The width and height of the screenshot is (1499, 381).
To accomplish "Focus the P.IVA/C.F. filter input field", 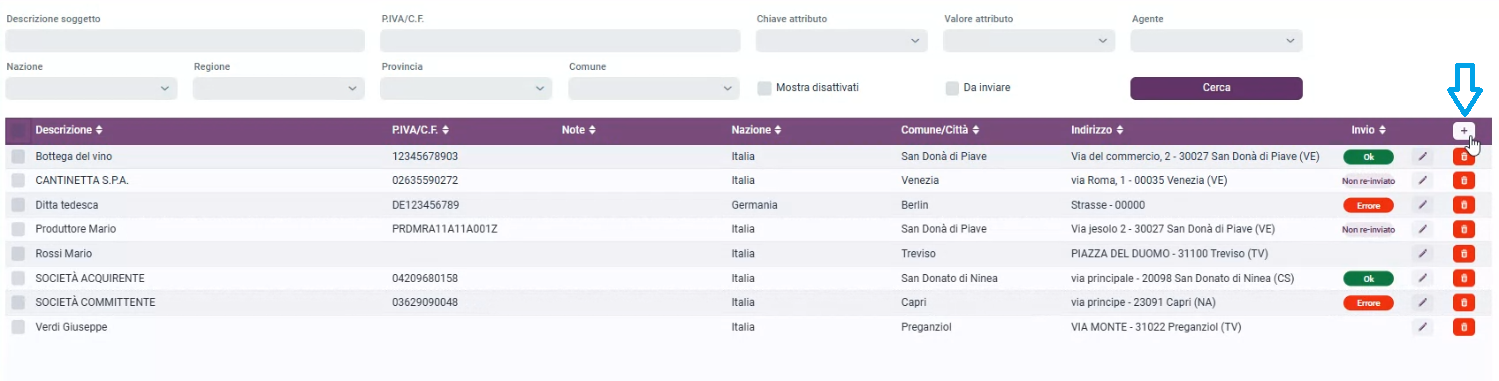I will click(560, 41).
